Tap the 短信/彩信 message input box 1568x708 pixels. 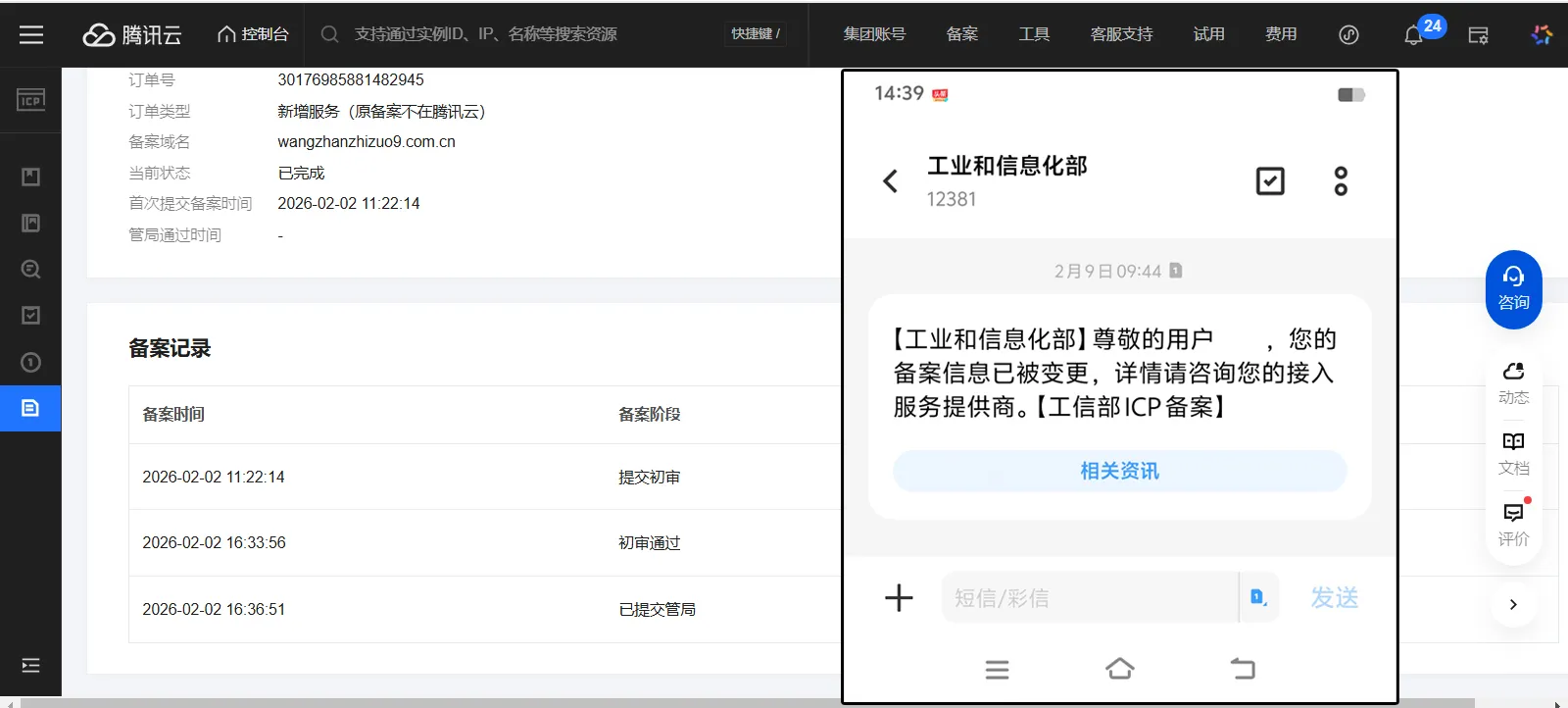tap(1088, 597)
